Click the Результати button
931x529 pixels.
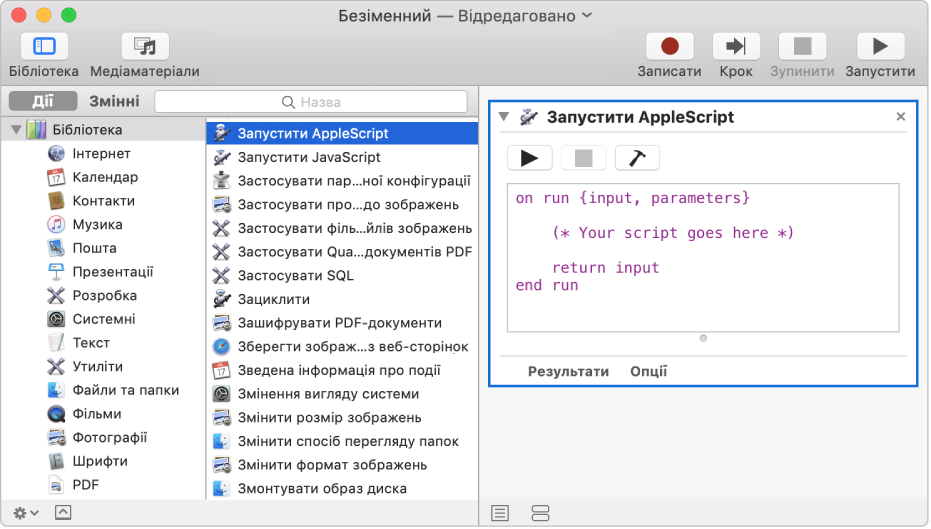coord(568,371)
